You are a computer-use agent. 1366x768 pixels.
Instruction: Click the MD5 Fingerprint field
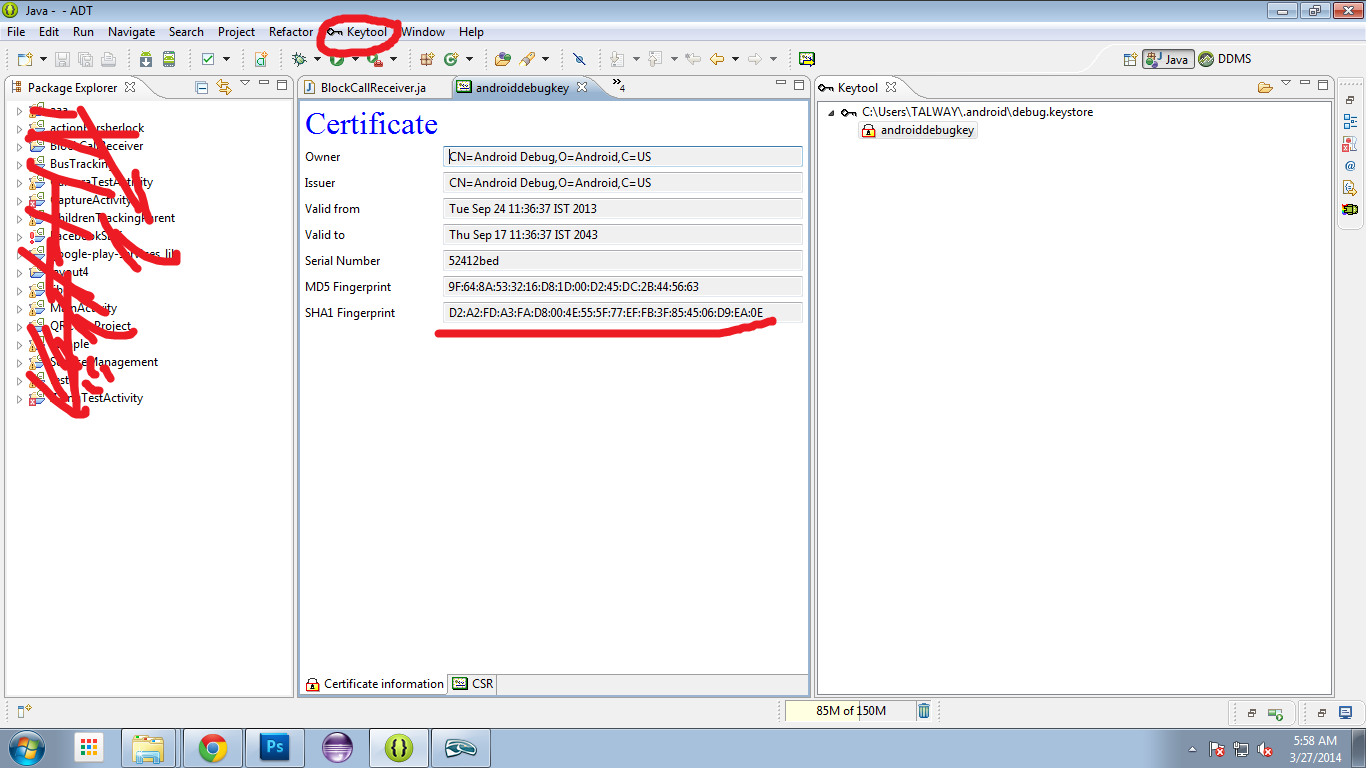(623, 287)
